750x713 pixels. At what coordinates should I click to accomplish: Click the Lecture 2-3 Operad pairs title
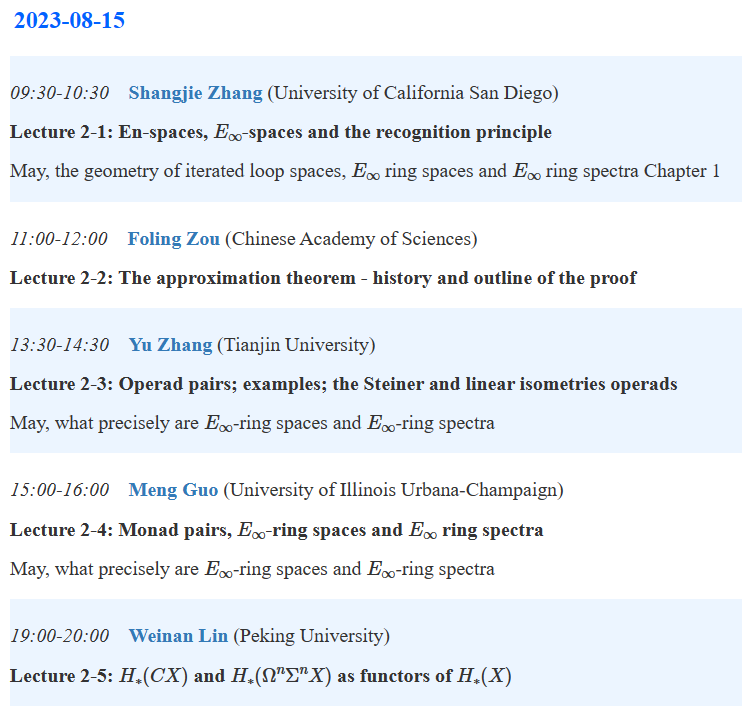click(343, 384)
